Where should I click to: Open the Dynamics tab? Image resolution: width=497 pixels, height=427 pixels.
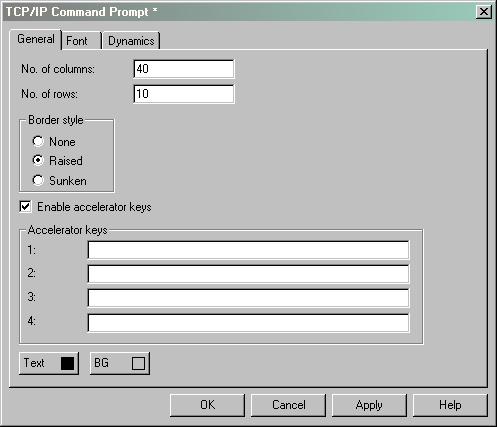click(131, 41)
